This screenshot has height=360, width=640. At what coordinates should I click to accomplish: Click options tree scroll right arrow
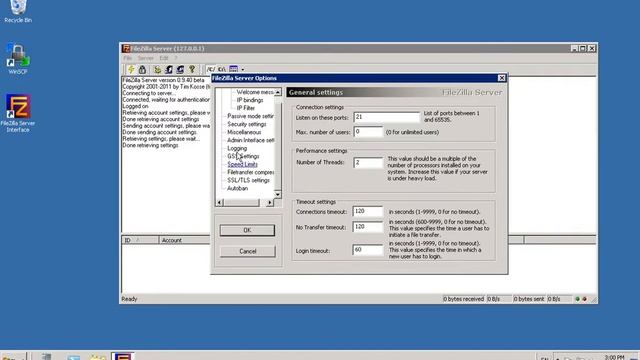pyautogui.click(x=269, y=202)
